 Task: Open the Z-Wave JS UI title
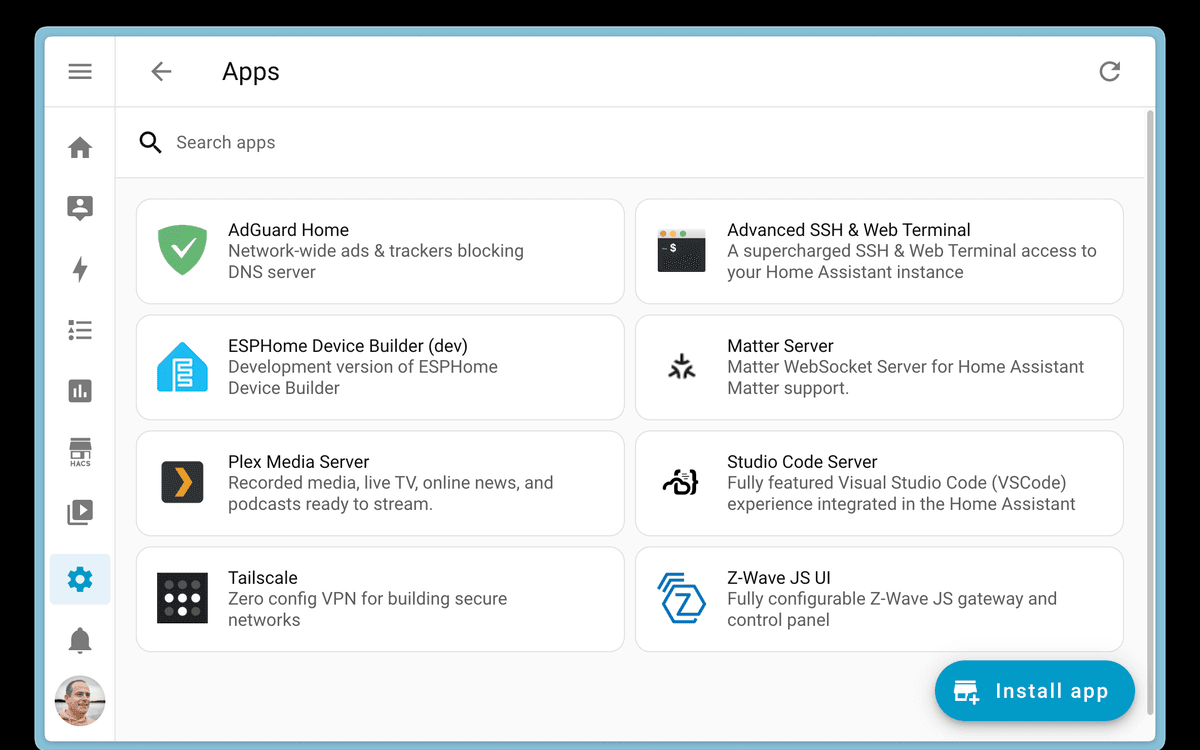click(779, 578)
